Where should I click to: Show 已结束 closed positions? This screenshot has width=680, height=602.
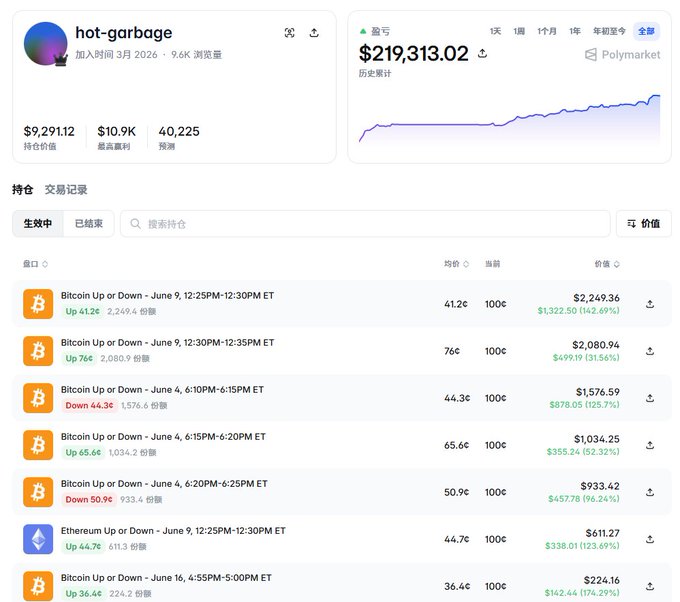89,224
